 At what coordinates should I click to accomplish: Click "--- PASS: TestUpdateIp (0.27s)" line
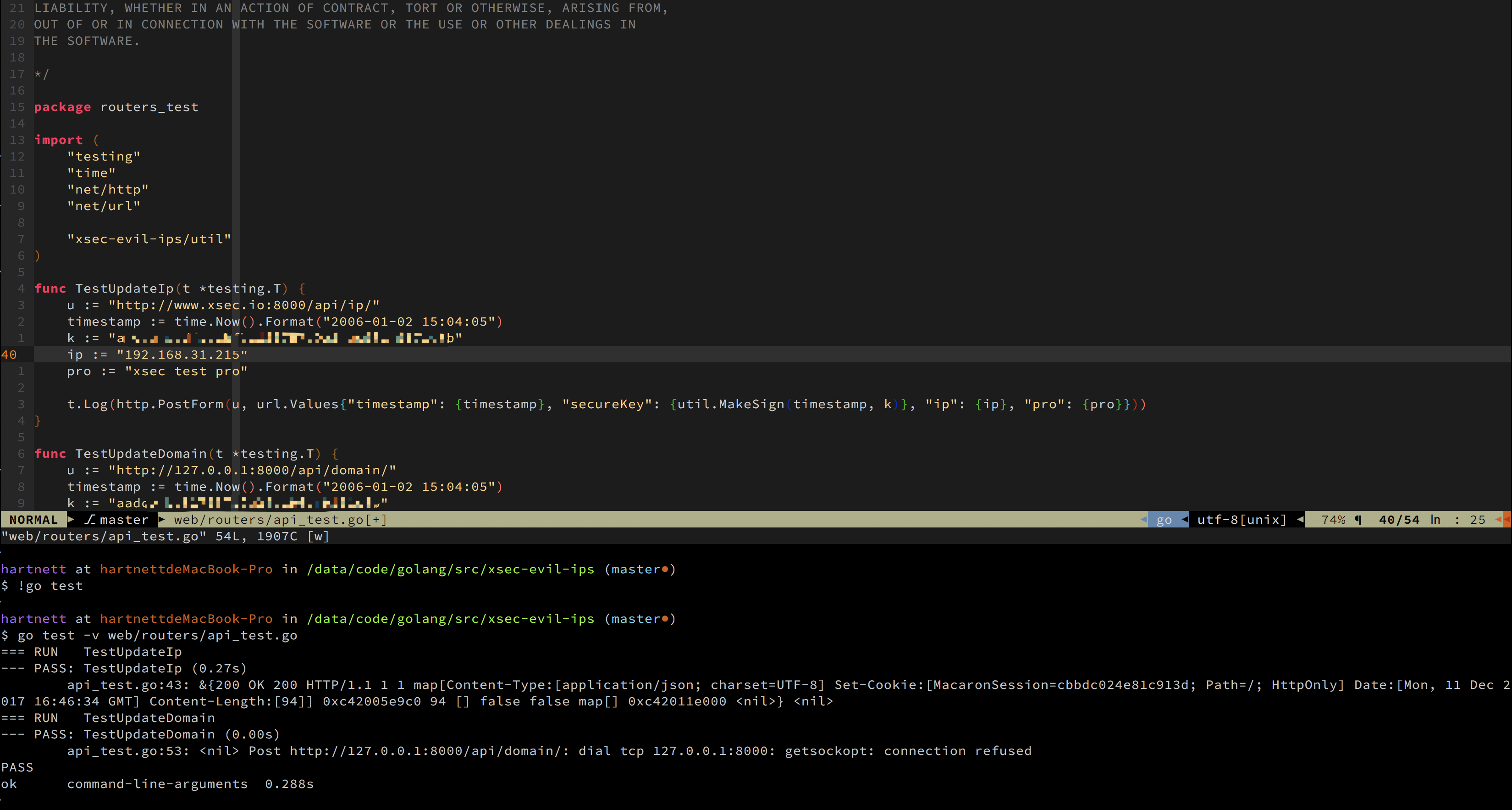[124, 668]
